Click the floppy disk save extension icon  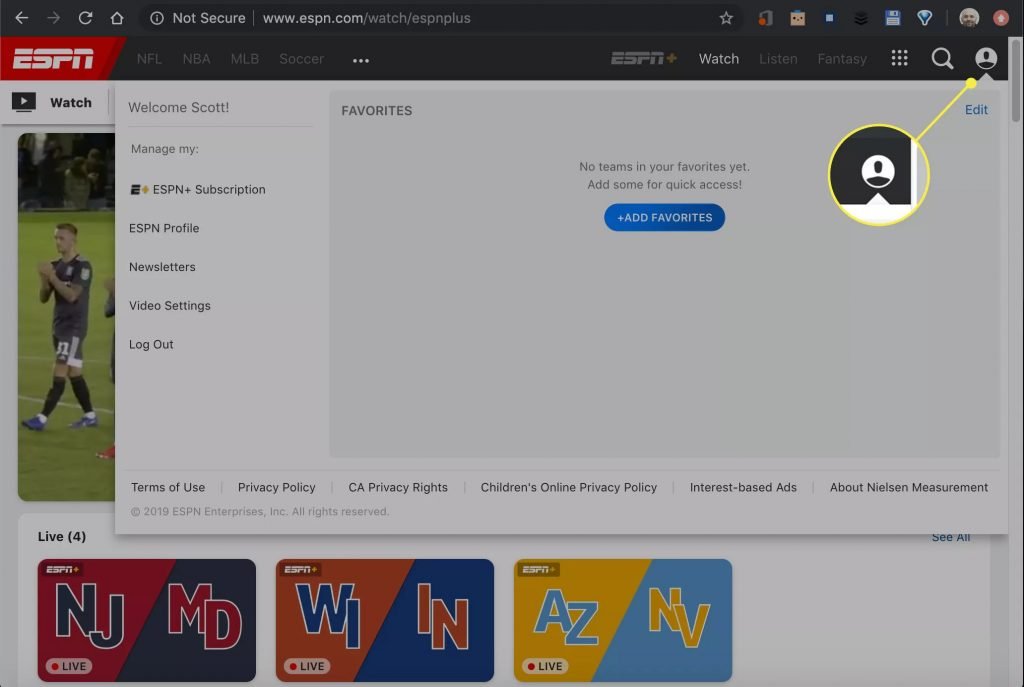pyautogui.click(x=893, y=18)
